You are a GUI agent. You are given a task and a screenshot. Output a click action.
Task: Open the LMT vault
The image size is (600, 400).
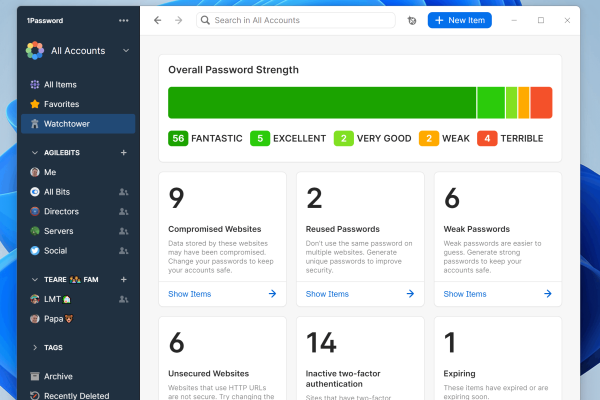(x=78, y=299)
